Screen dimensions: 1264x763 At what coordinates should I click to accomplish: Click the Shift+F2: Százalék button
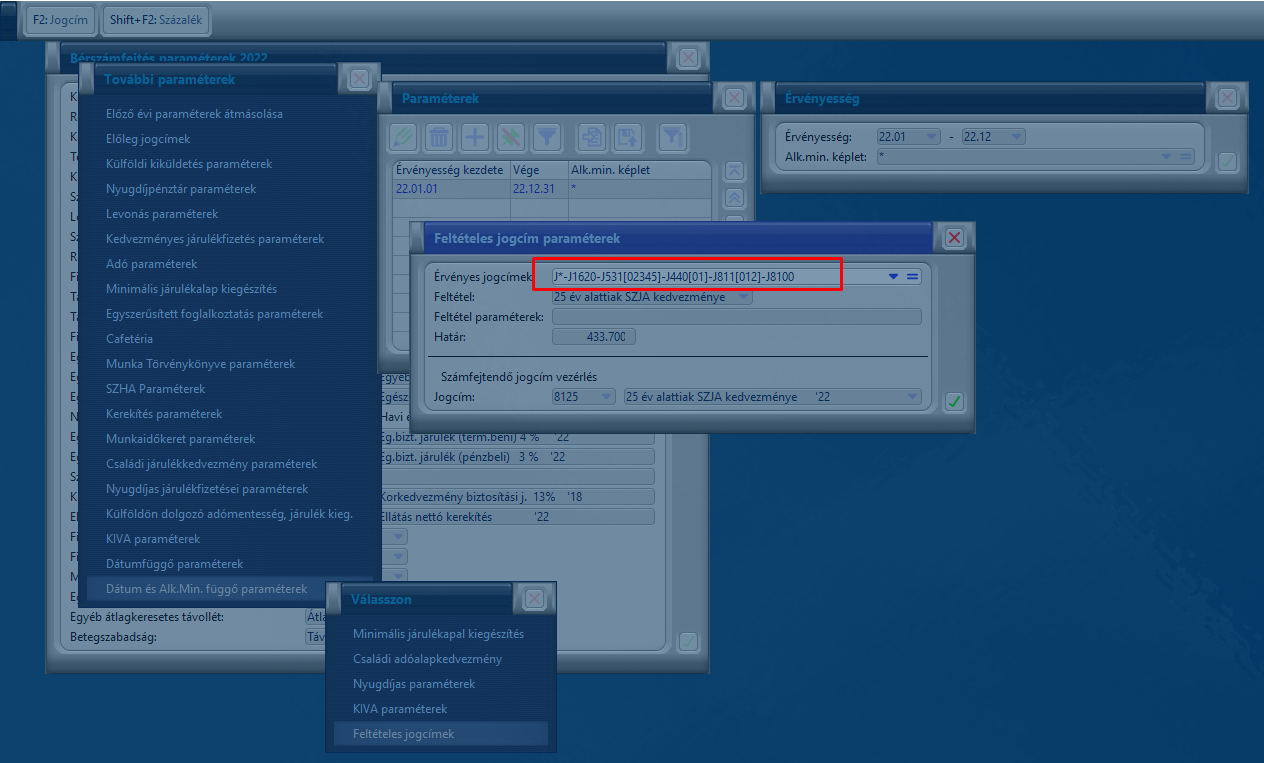click(157, 20)
